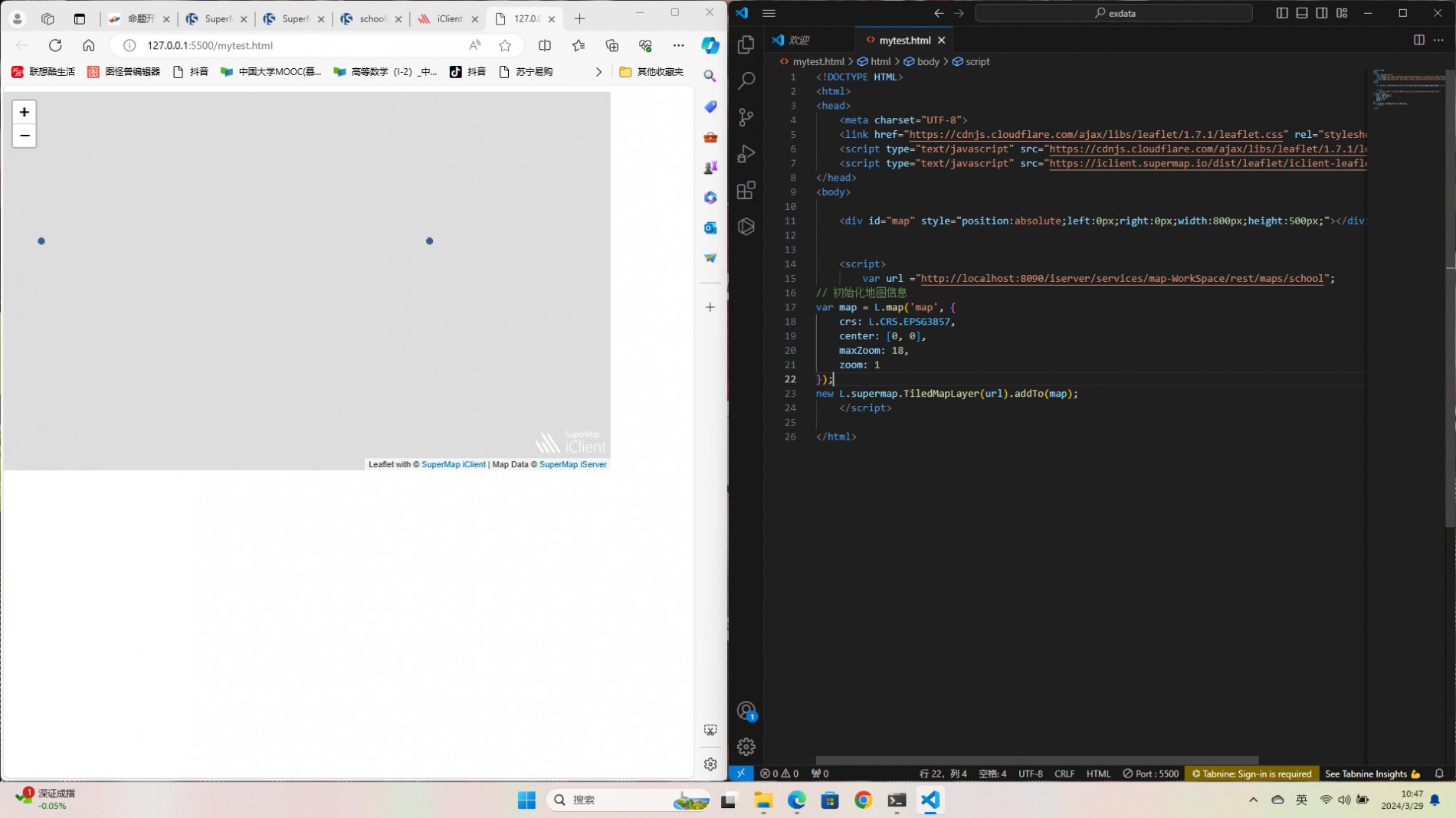
Task: Refresh the browser page
Action: pyautogui.click(x=55, y=45)
